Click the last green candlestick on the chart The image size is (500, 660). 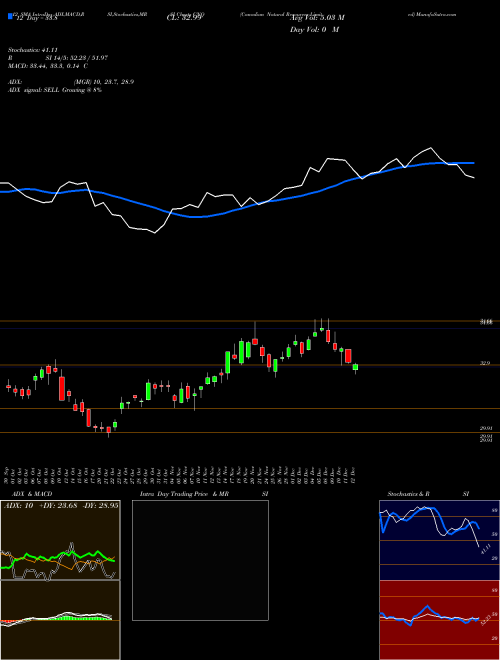click(355, 368)
